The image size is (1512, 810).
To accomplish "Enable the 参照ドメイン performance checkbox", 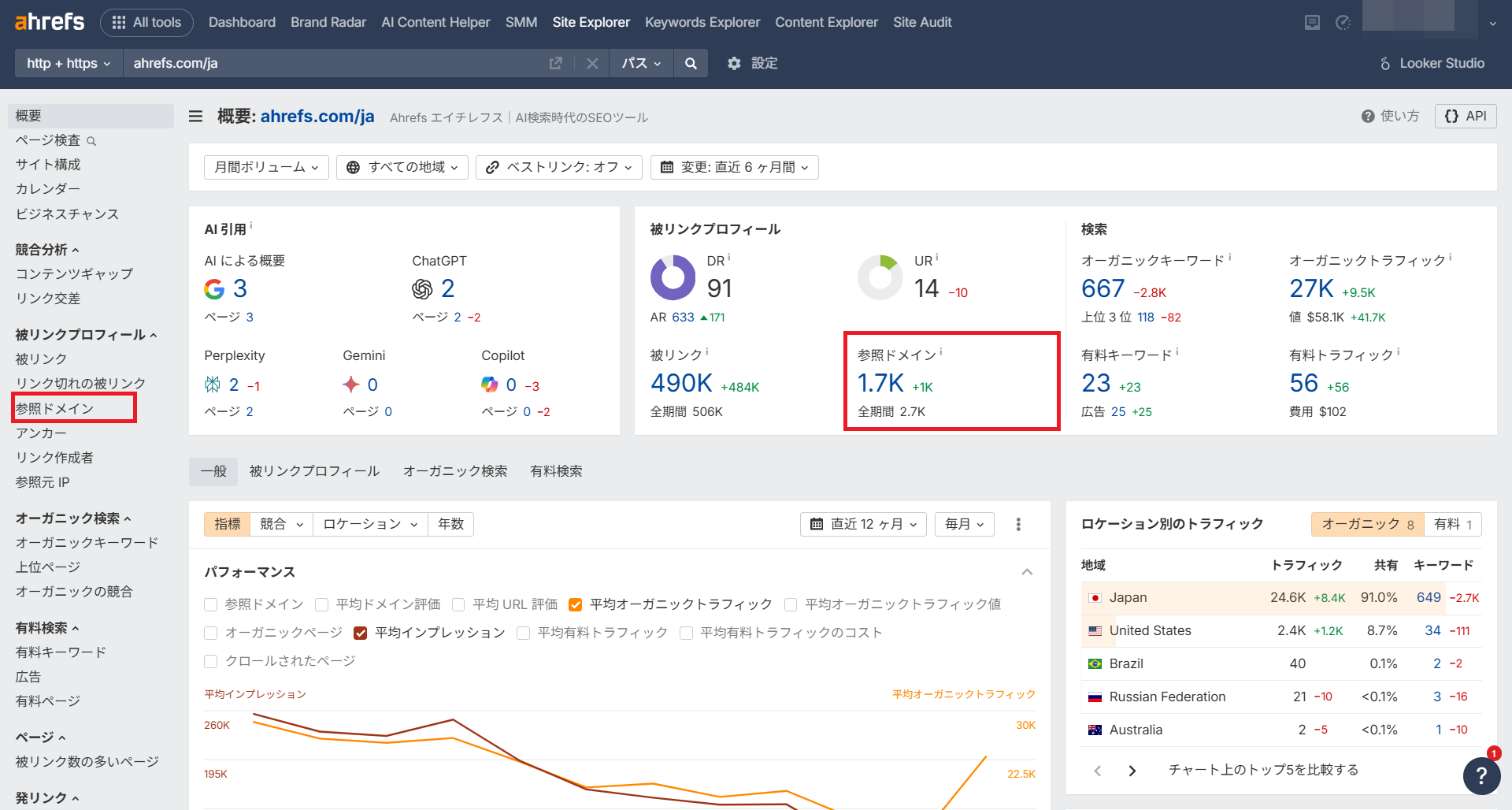I will click(210, 604).
